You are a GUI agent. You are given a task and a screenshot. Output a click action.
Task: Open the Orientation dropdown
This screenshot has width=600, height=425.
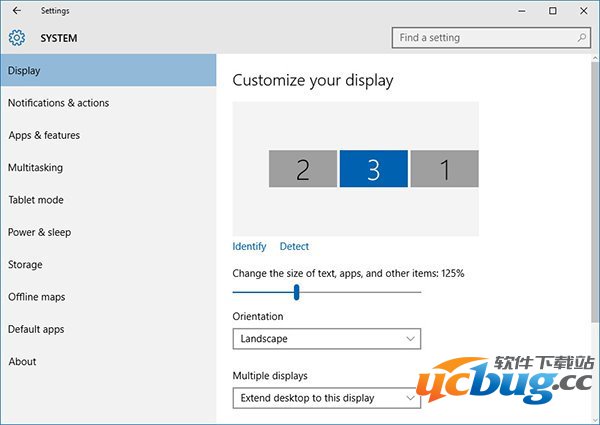[326, 339]
